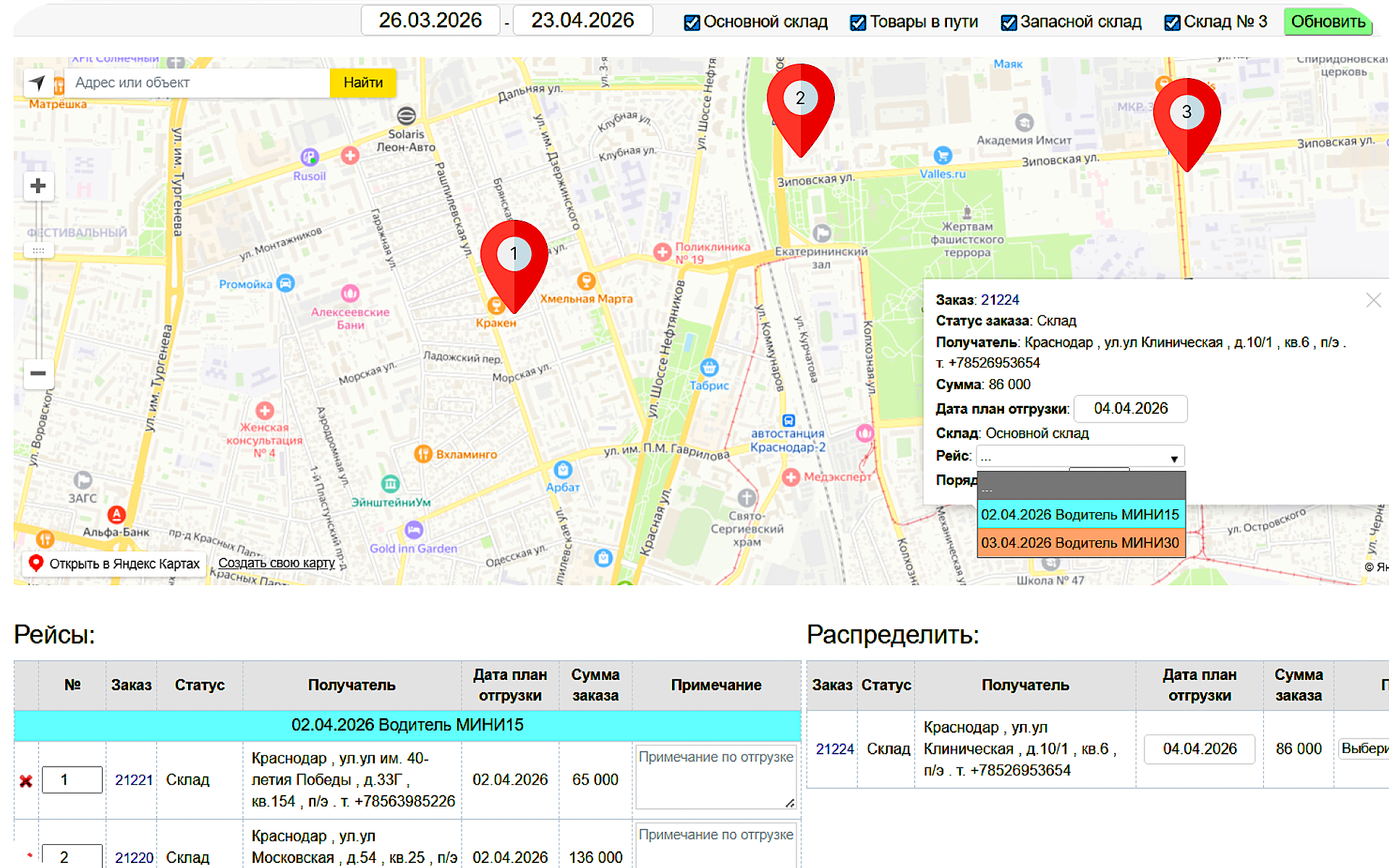This screenshot has height=868, width=1389.
Task: Toggle the Товары в пути checkbox
Action: coord(858,22)
